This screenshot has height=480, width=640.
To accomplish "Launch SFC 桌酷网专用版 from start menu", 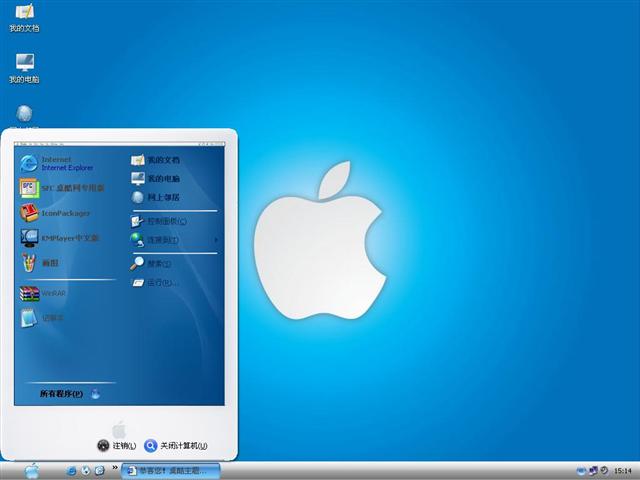I will (x=62, y=188).
